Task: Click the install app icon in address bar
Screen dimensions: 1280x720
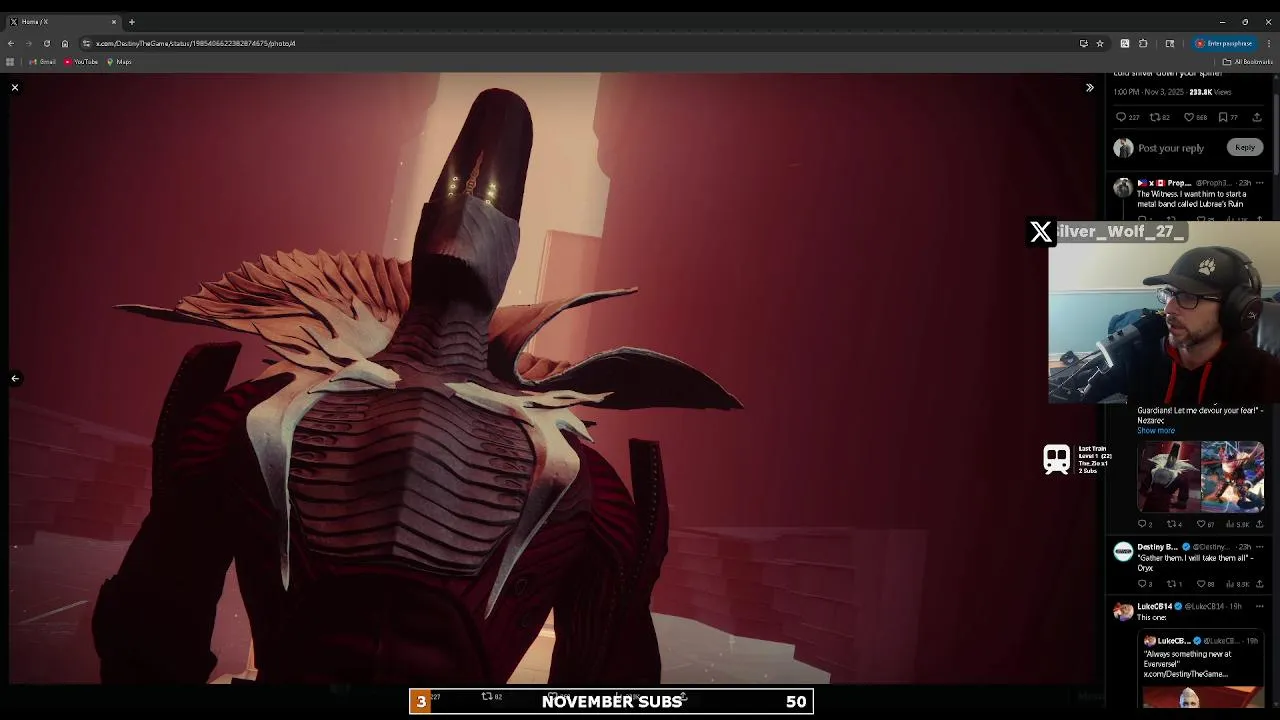Action: [x=1083, y=43]
